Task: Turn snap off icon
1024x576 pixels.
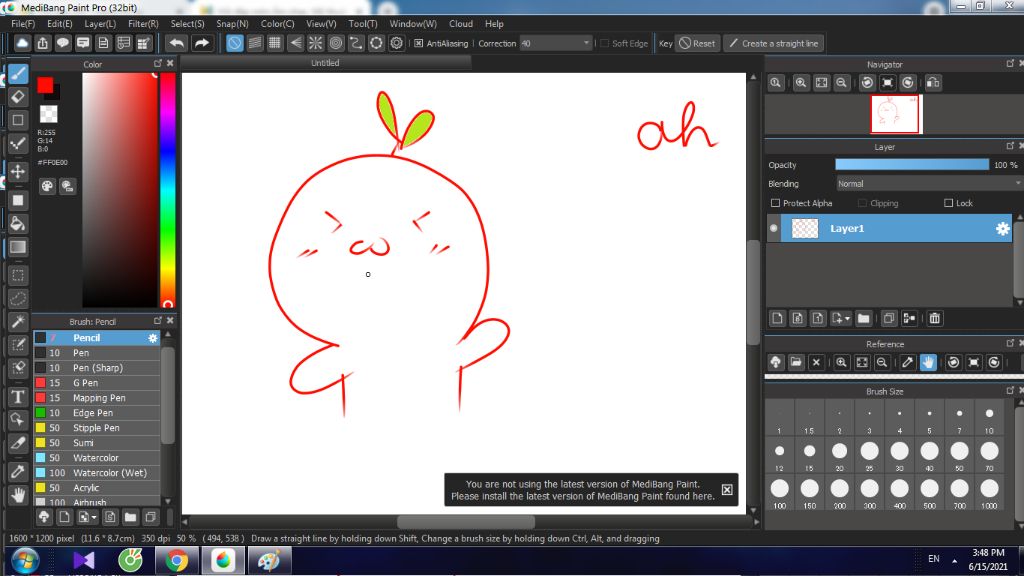Action: click(x=234, y=43)
